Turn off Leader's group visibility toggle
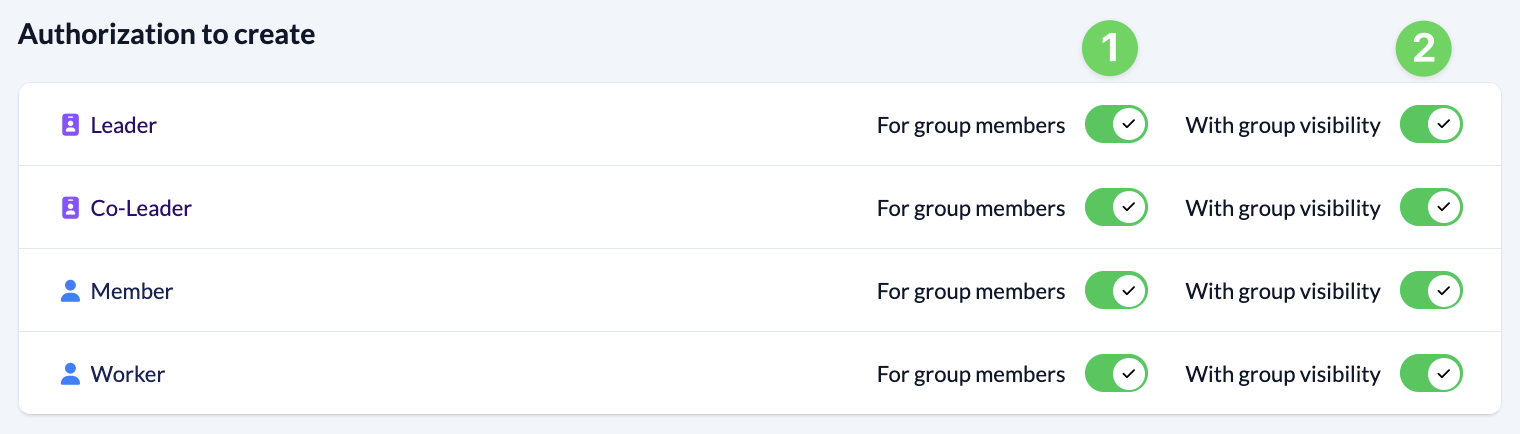Image resolution: width=1520 pixels, height=434 pixels. (1430, 125)
